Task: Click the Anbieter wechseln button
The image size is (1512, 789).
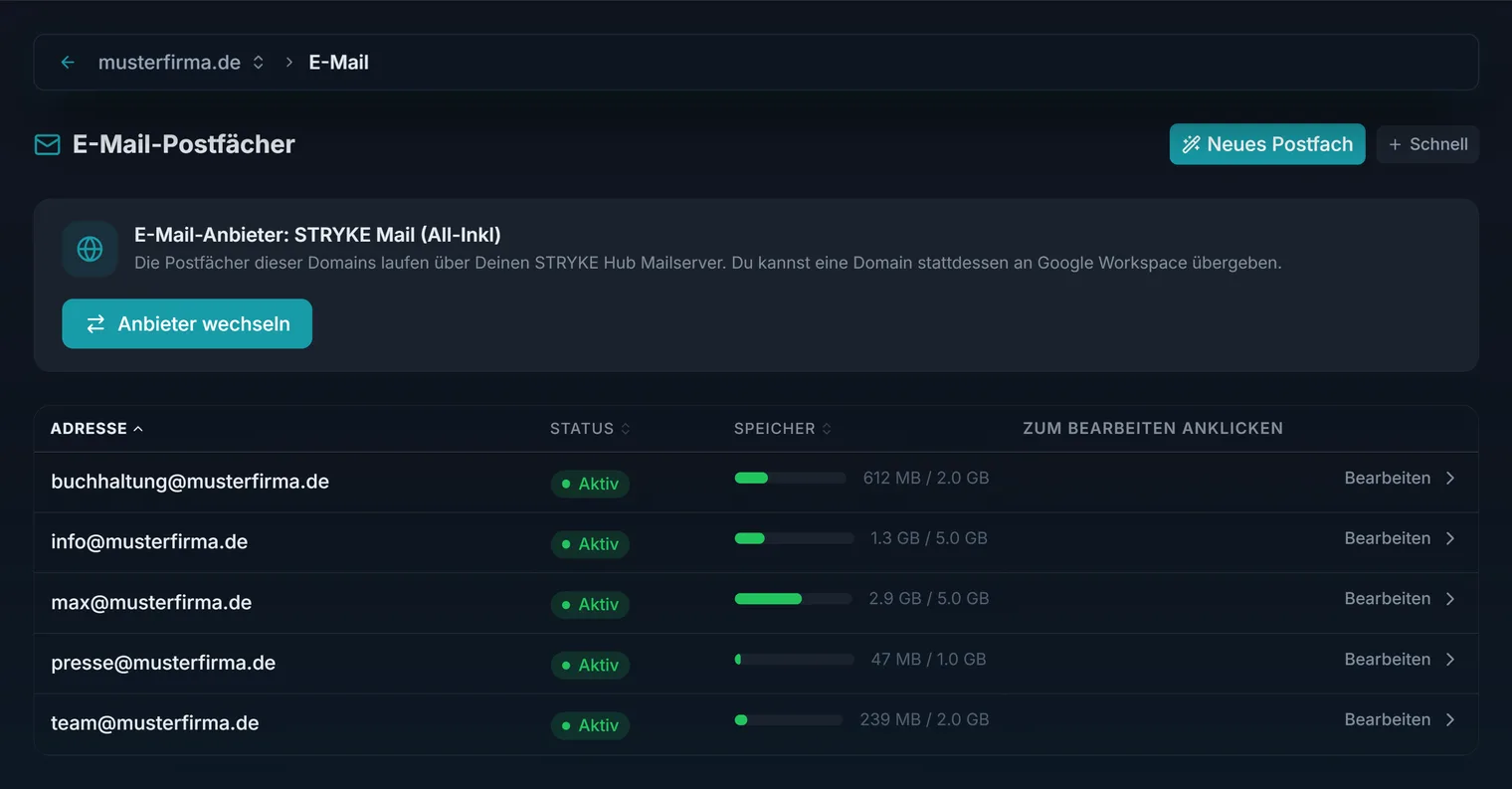Action: (187, 324)
